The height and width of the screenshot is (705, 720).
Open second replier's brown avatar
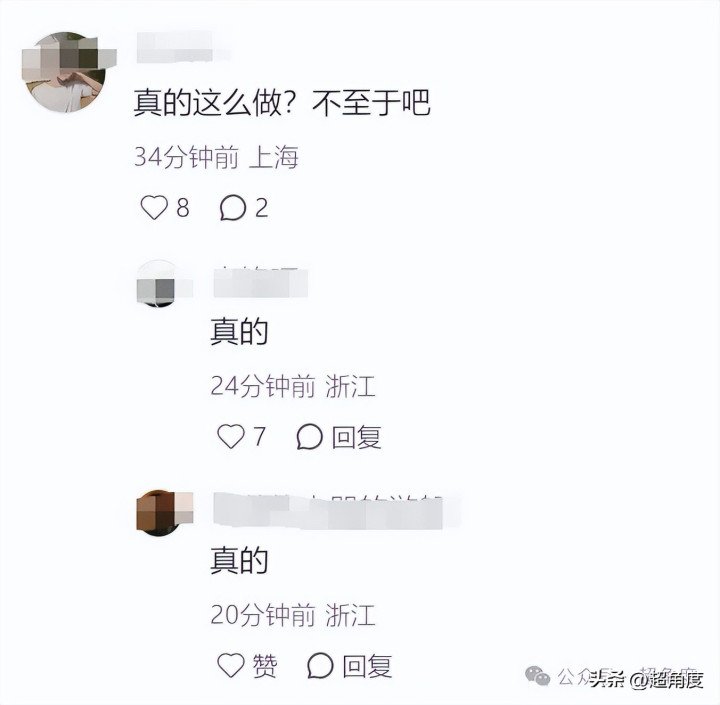162,513
